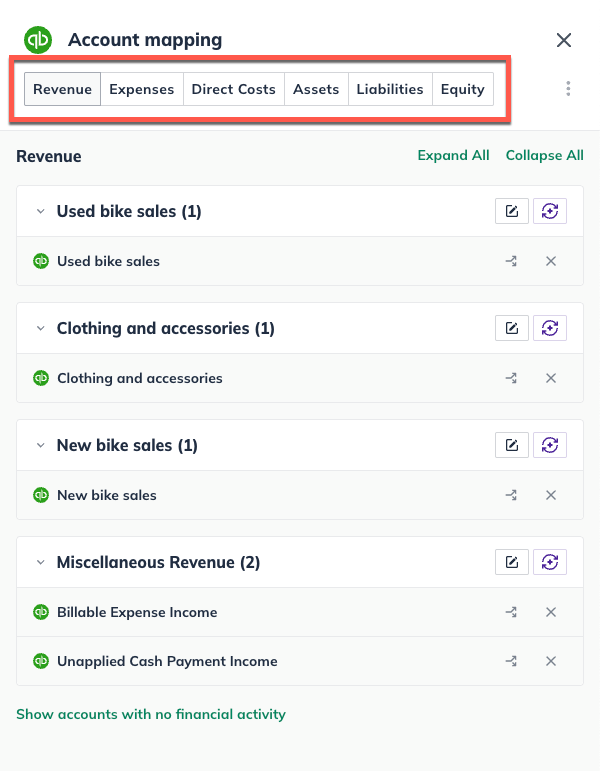Image resolution: width=600 pixels, height=771 pixels.
Task: Click the Used bike sales (1) group heading
Action: click(129, 211)
